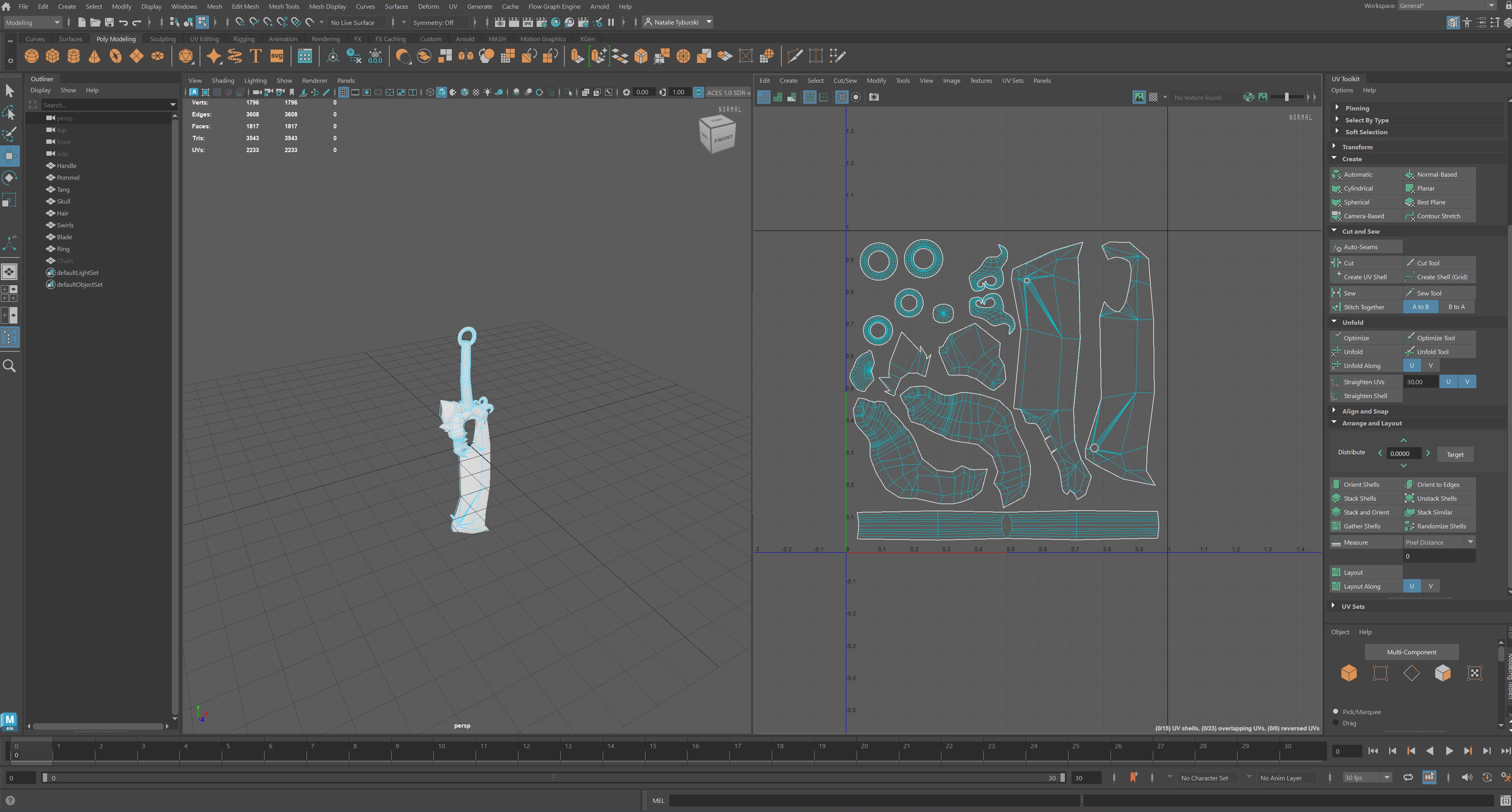Select the Blade object in the Outliner
This screenshot has height=812, width=1512.
point(65,237)
